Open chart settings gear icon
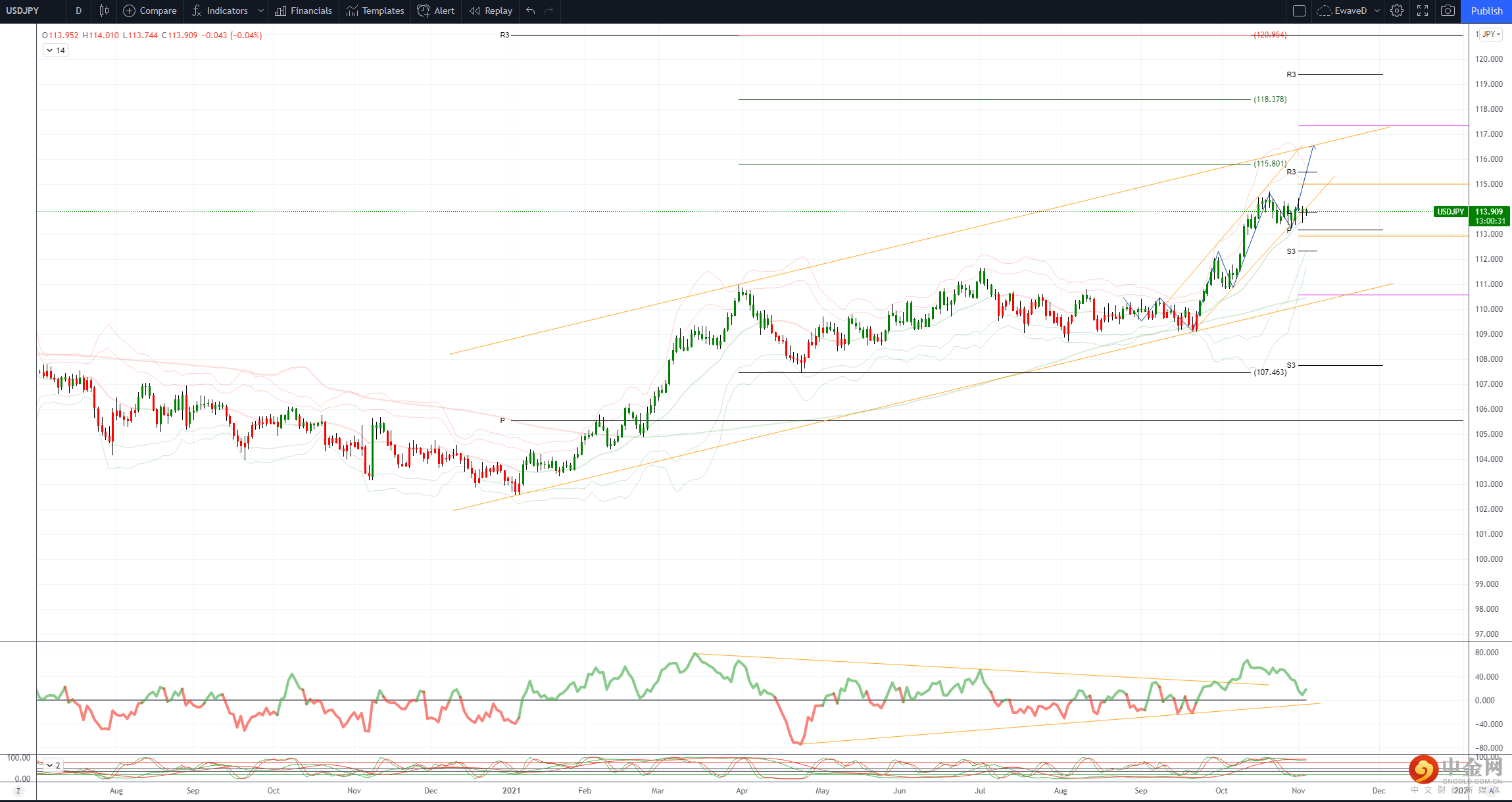Viewport: 1512px width, 802px height. click(1397, 11)
